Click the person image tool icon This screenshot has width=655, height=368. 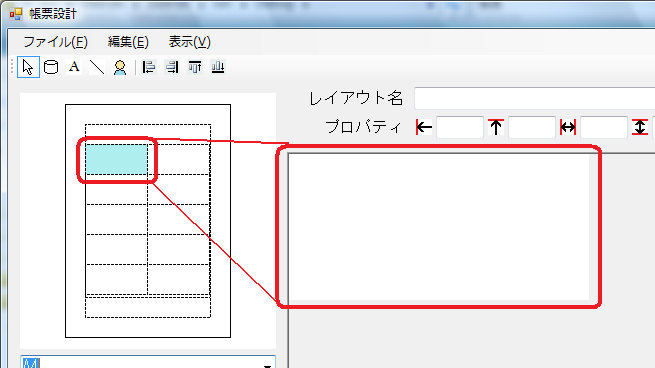[120, 67]
